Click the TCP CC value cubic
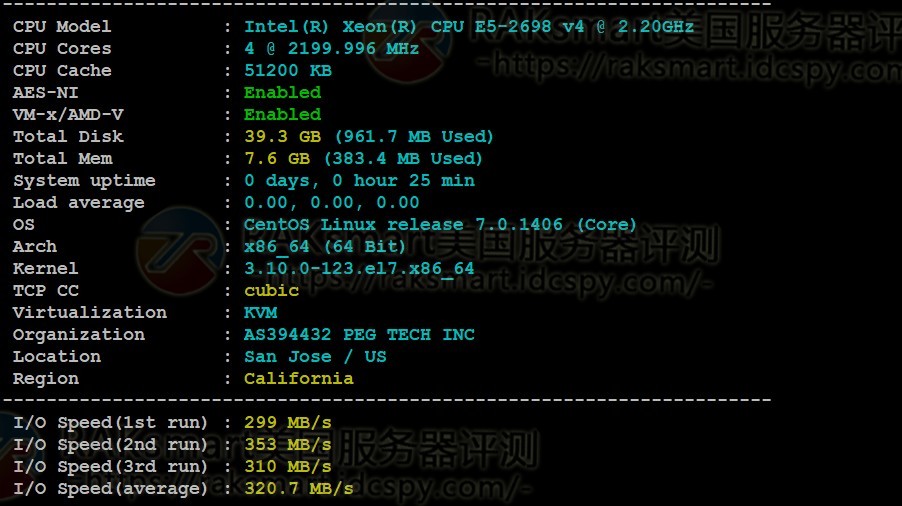Screen dimensions: 902x506 (272, 290)
